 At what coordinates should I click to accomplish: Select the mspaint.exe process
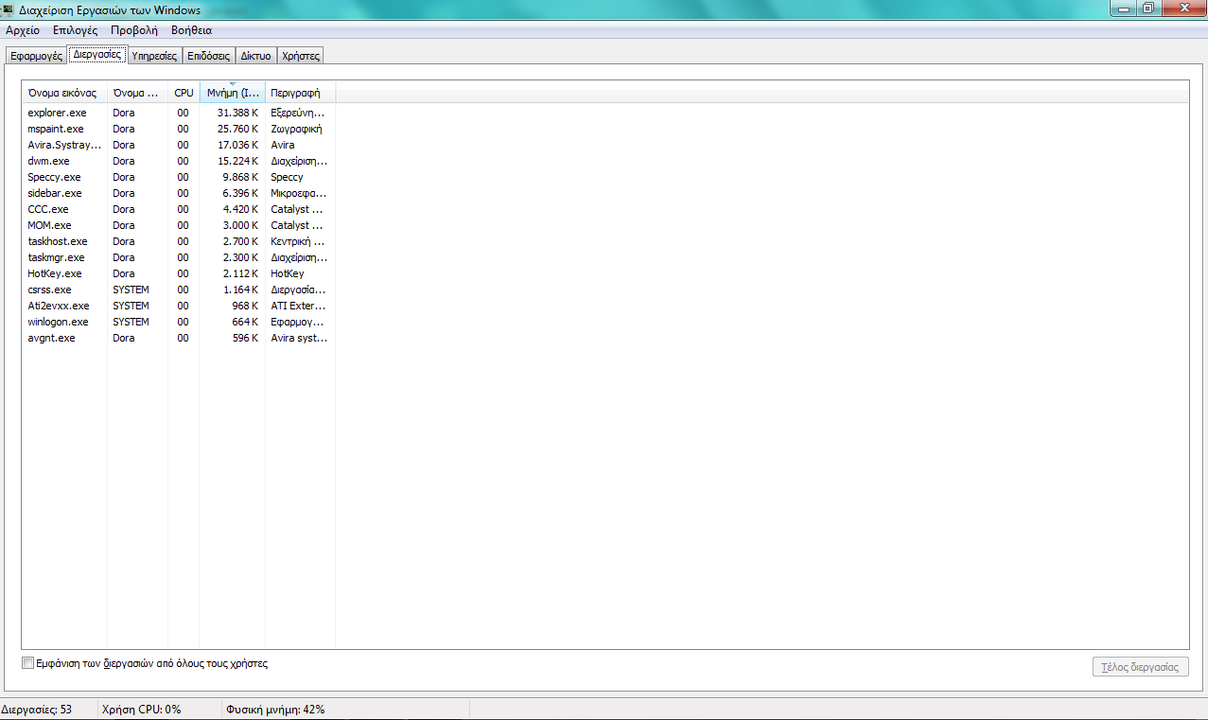[180, 129]
